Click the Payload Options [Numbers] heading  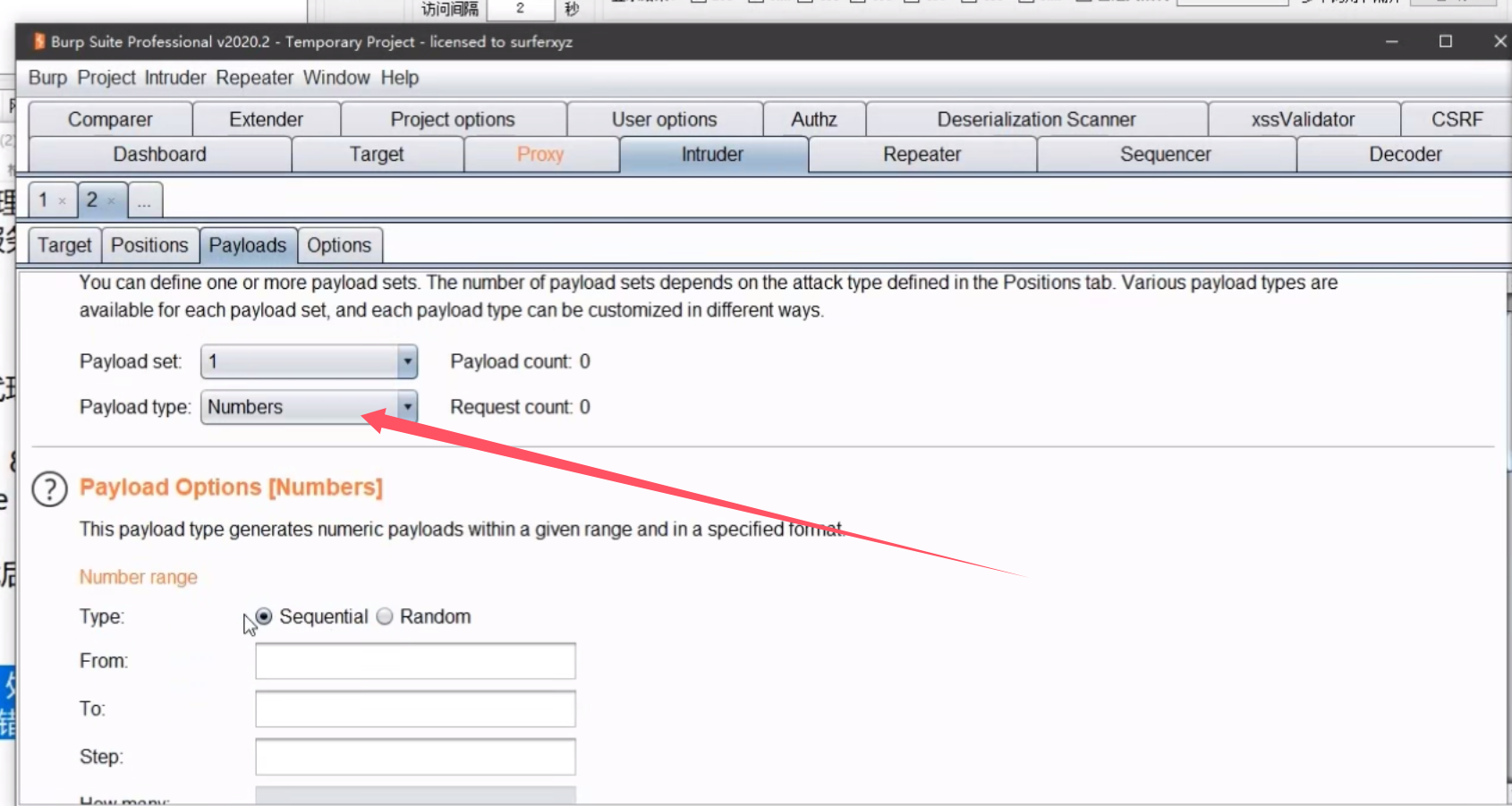tap(231, 488)
